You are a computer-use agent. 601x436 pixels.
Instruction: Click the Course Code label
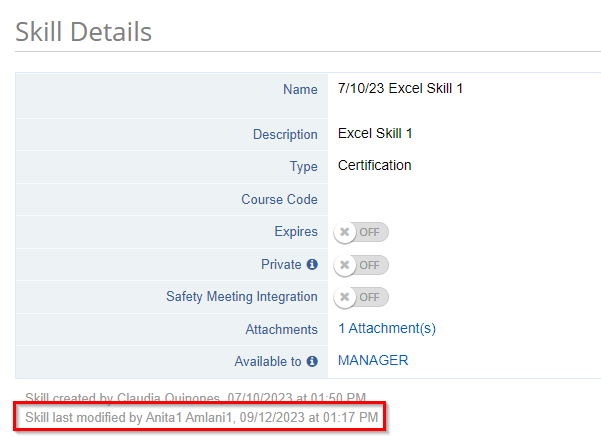[x=279, y=199]
